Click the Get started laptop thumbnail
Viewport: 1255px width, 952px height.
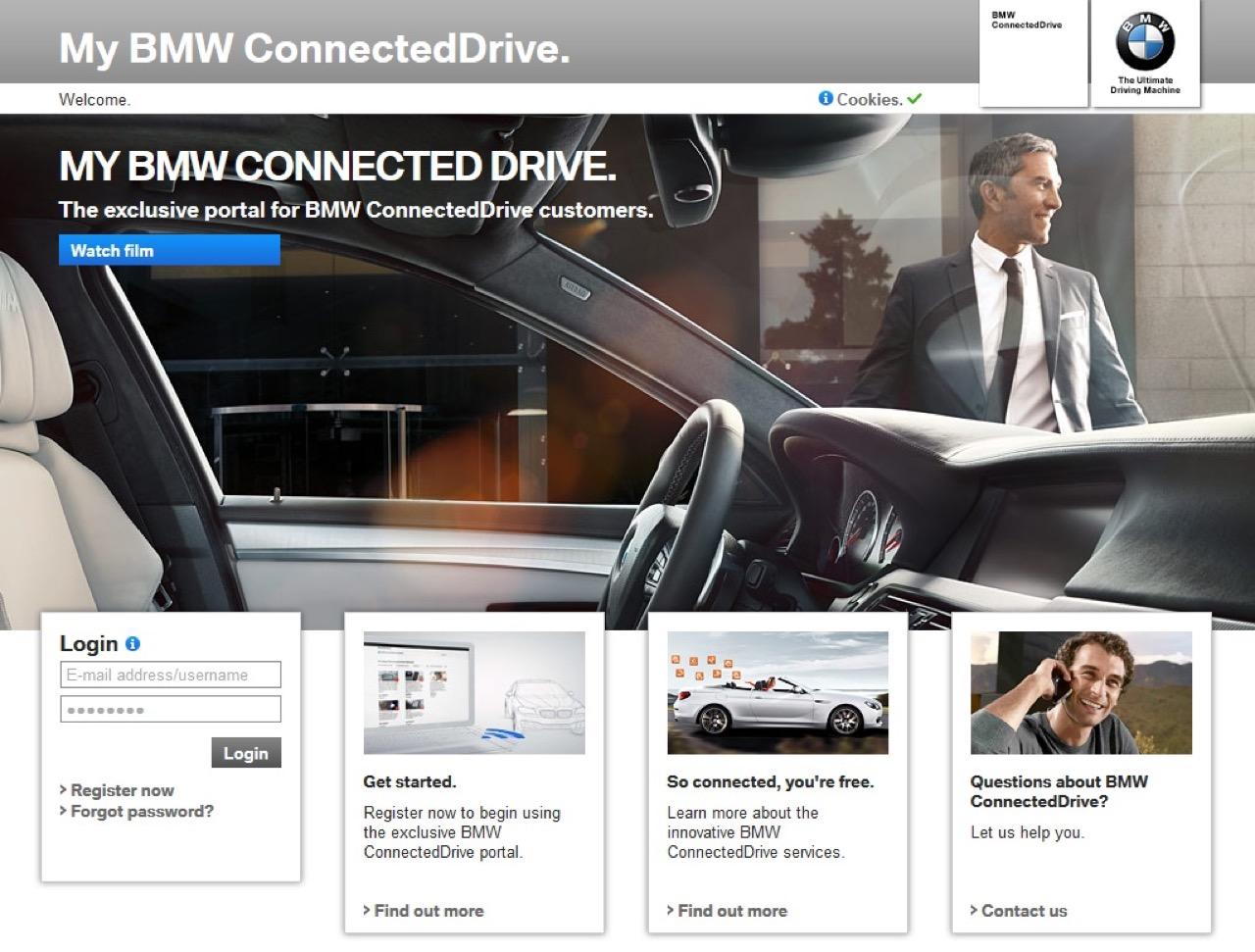click(x=475, y=693)
